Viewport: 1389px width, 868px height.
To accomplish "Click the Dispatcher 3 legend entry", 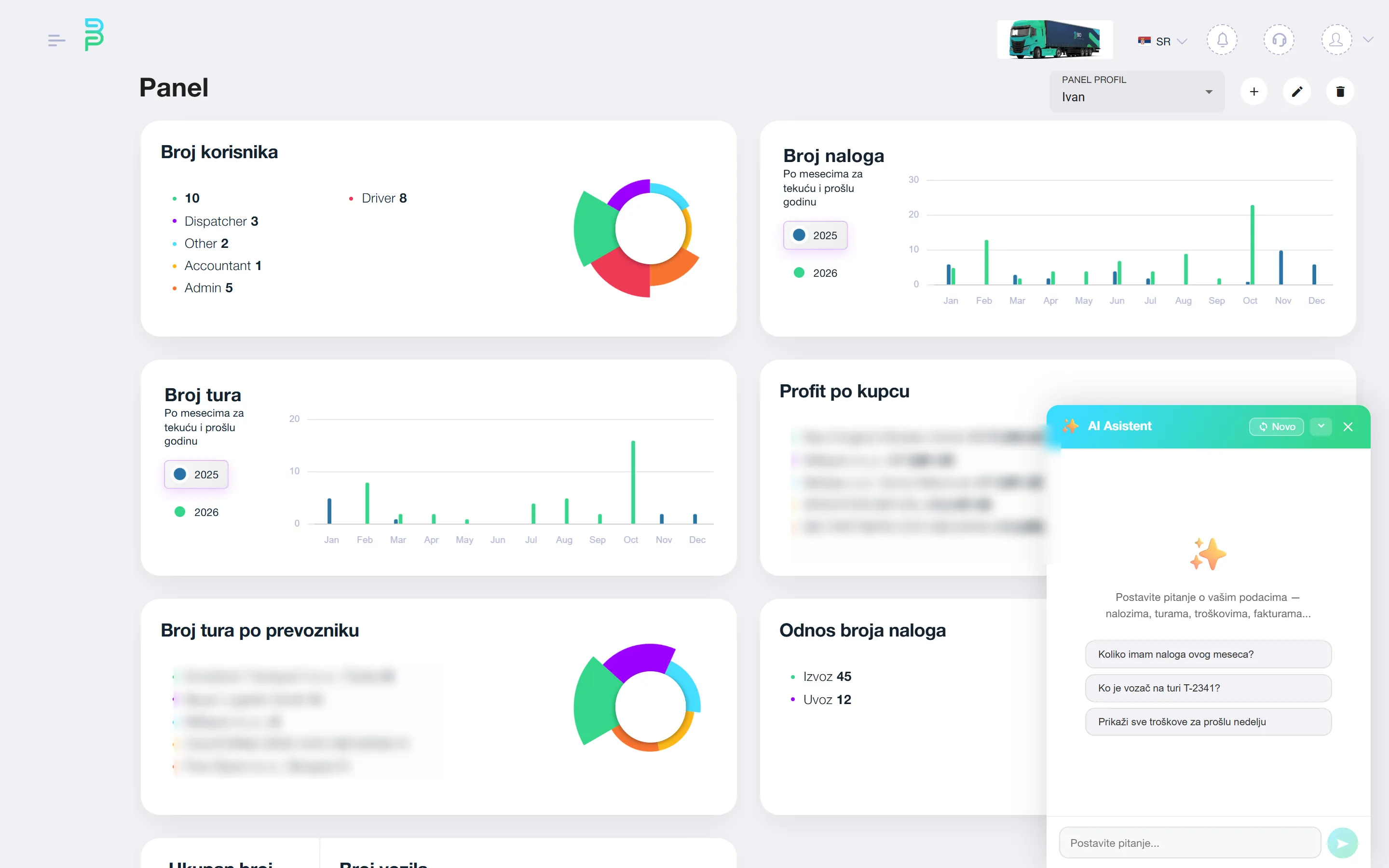I will 215,221.
